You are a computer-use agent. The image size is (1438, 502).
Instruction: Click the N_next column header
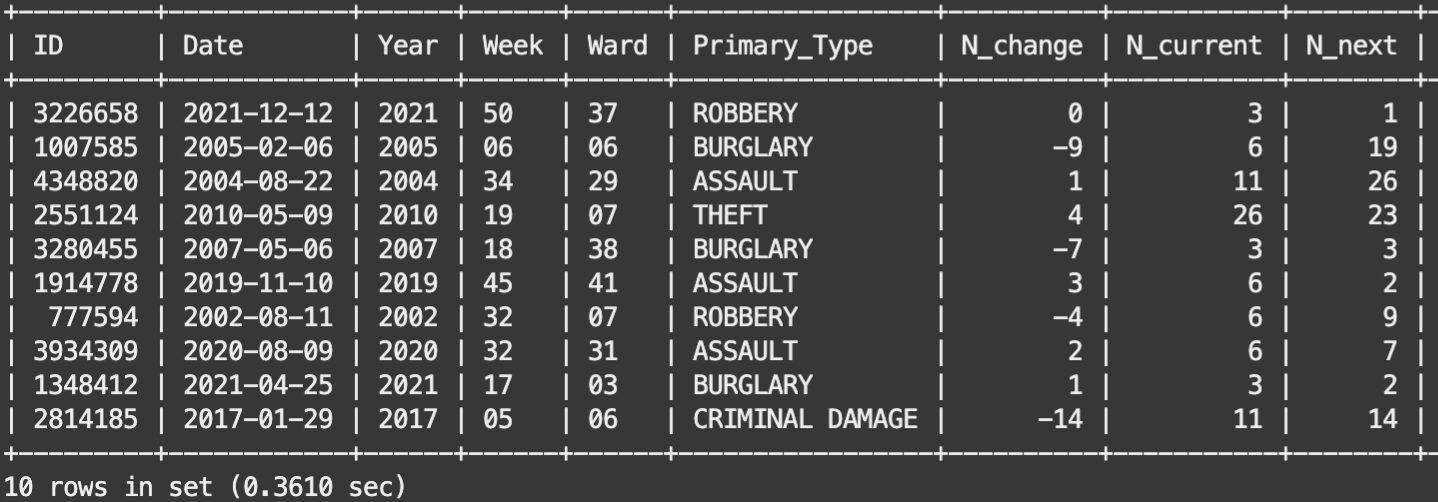pyautogui.click(x=1351, y=46)
